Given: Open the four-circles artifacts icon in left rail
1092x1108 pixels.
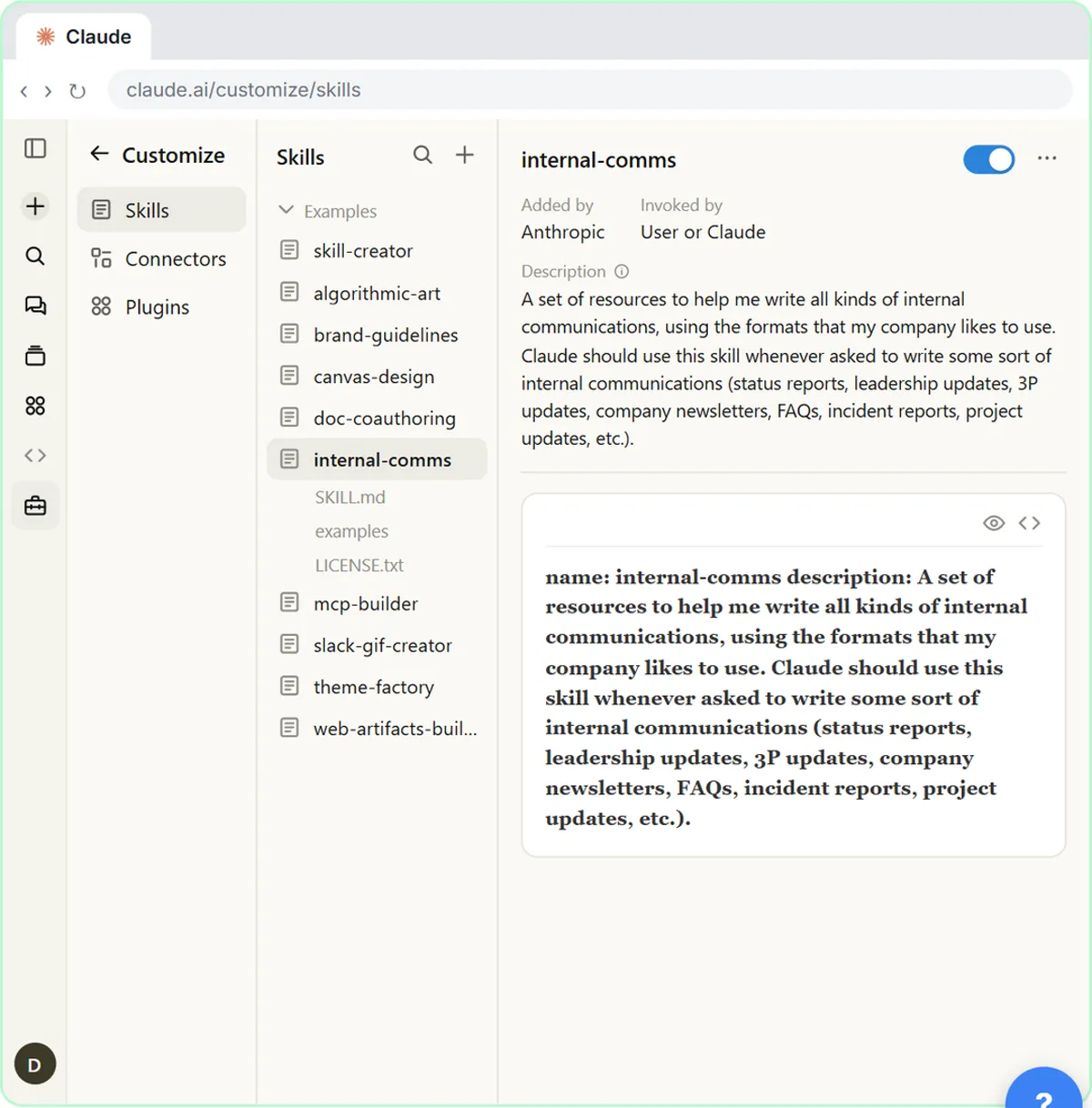Looking at the screenshot, I should [35, 406].
